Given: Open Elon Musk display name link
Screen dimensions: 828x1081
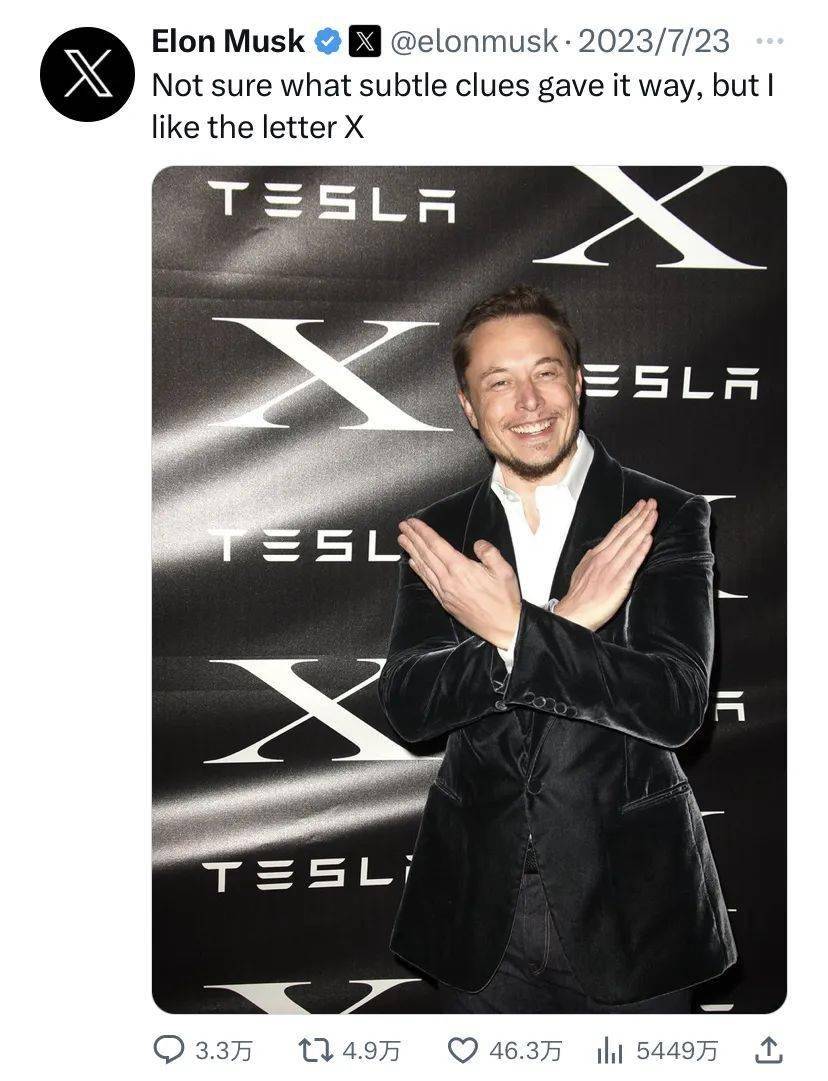Looking at the screenshot, I should coord(228,41).
